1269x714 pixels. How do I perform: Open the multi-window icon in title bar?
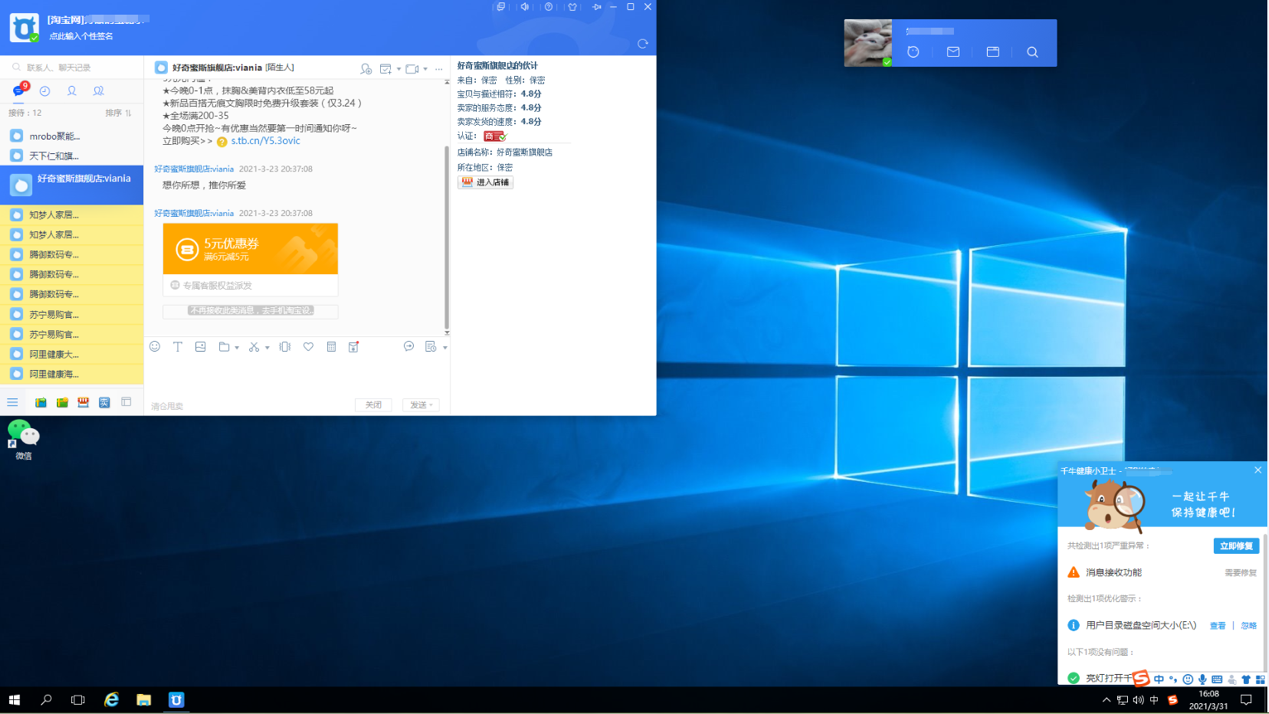click(x=501, y=7)
